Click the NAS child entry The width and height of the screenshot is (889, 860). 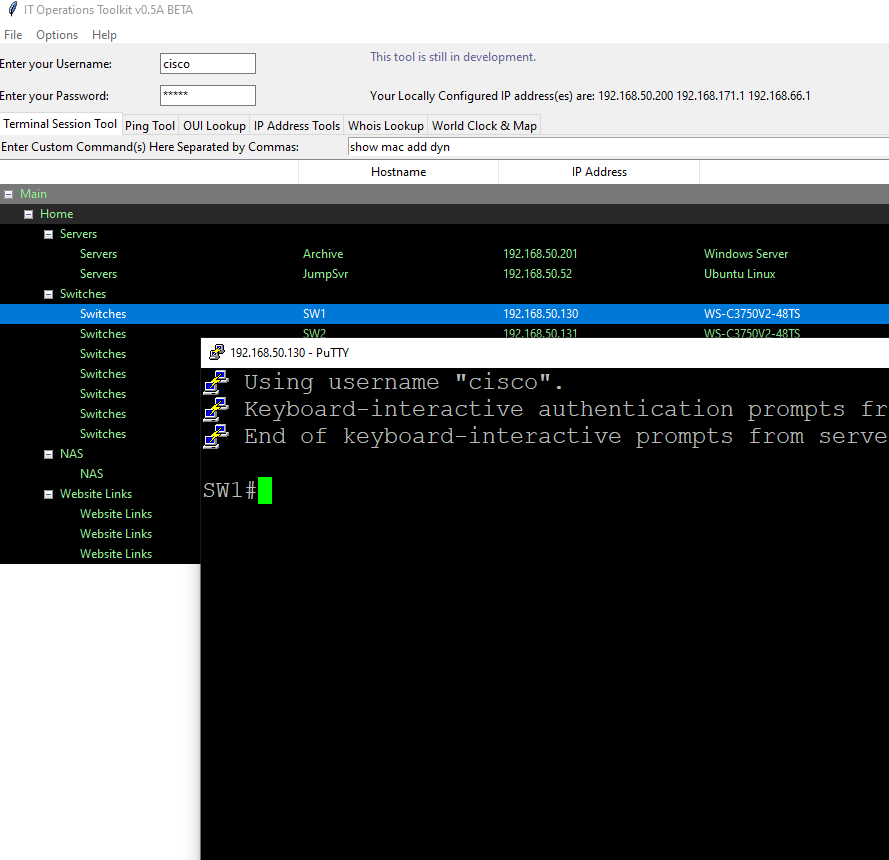[91, 474]
